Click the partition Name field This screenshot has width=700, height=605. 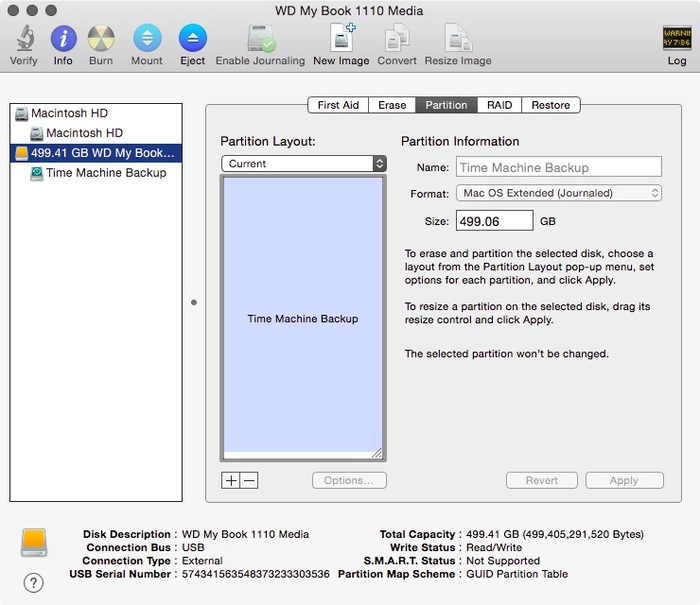pos(559,167)
